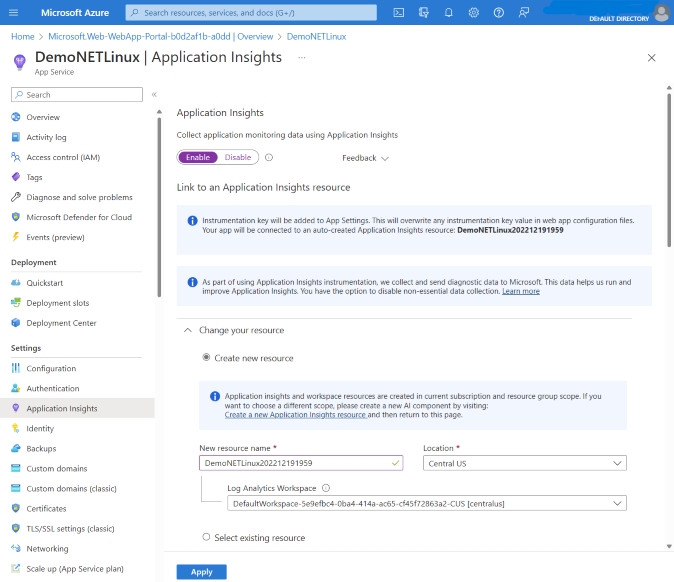Focus the top search resources box
674x582 pixels.
[x=251, y=12]
